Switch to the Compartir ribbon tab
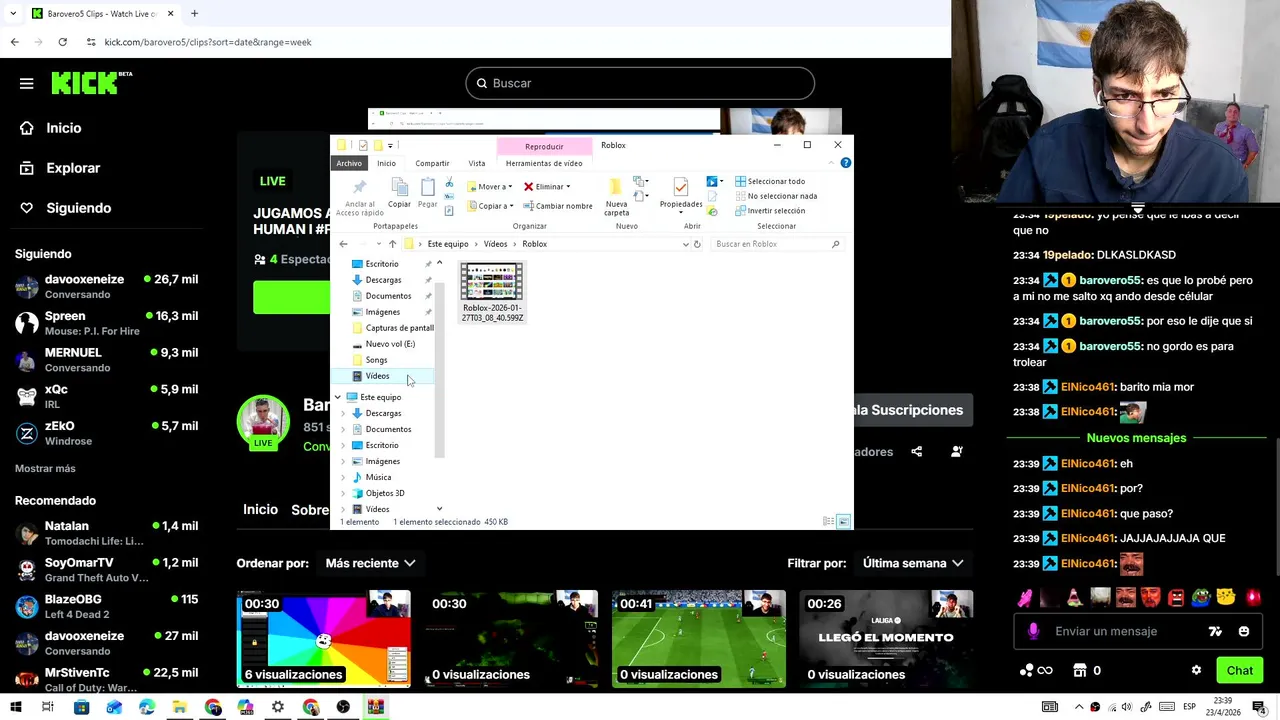The height and width of the screenshot is (720, 1280). click(x=432, y=163)
